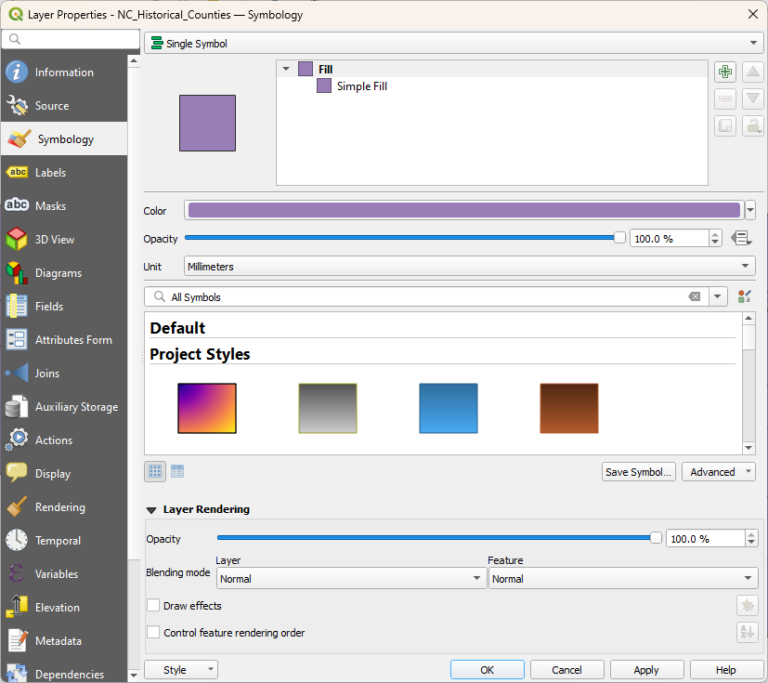
Task: Open the Unit Millimeters dropdown
Action: (469, 266)
